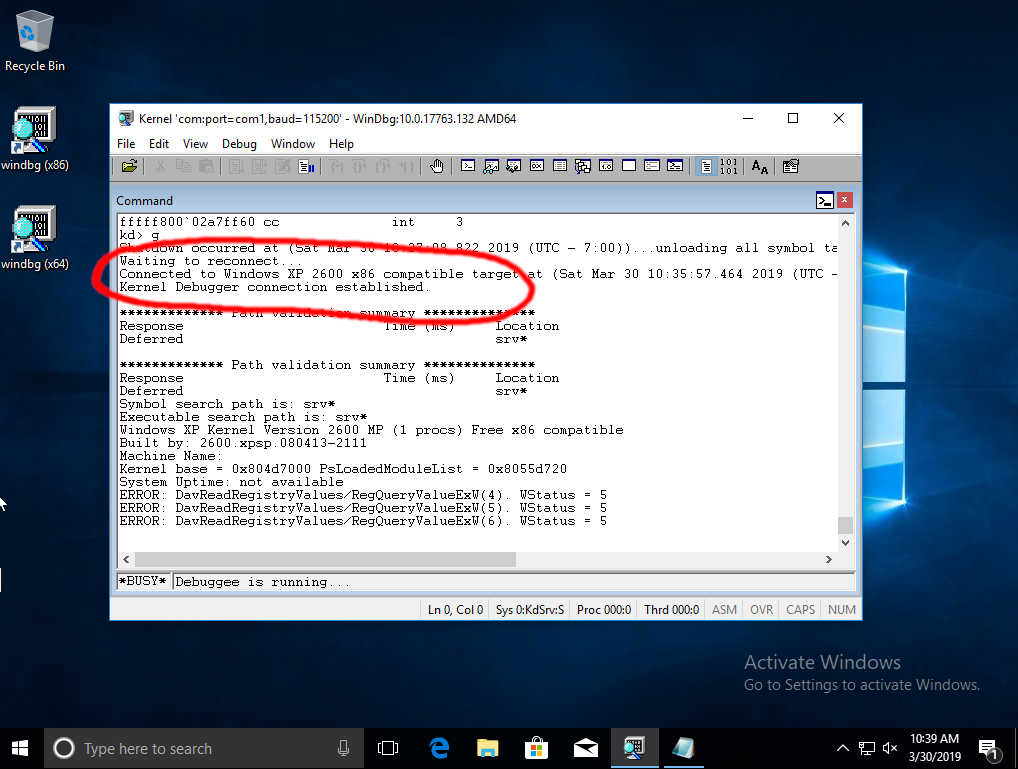Click the Options toolbar icon
Viewport: 1018px width, 769px height.
tap(791, 167)
